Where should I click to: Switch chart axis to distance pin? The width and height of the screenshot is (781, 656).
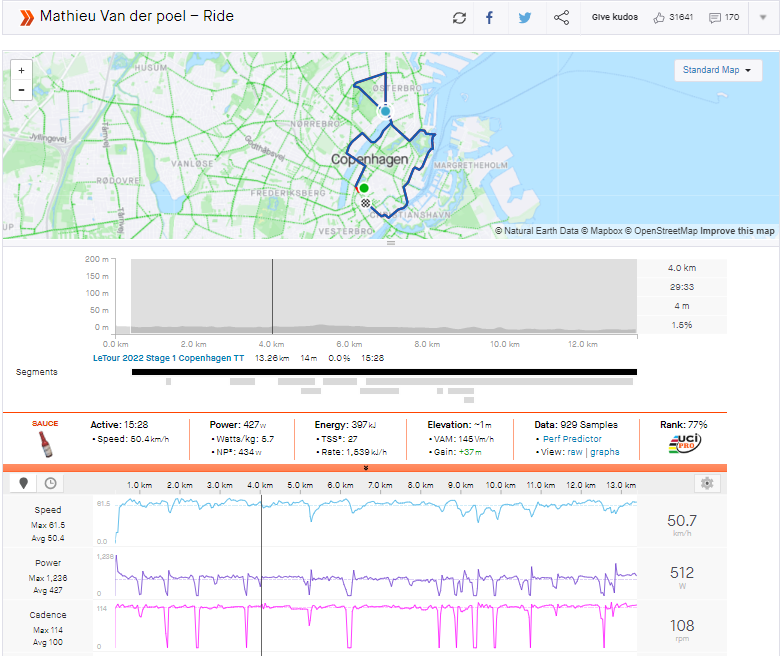coord(24,483)
